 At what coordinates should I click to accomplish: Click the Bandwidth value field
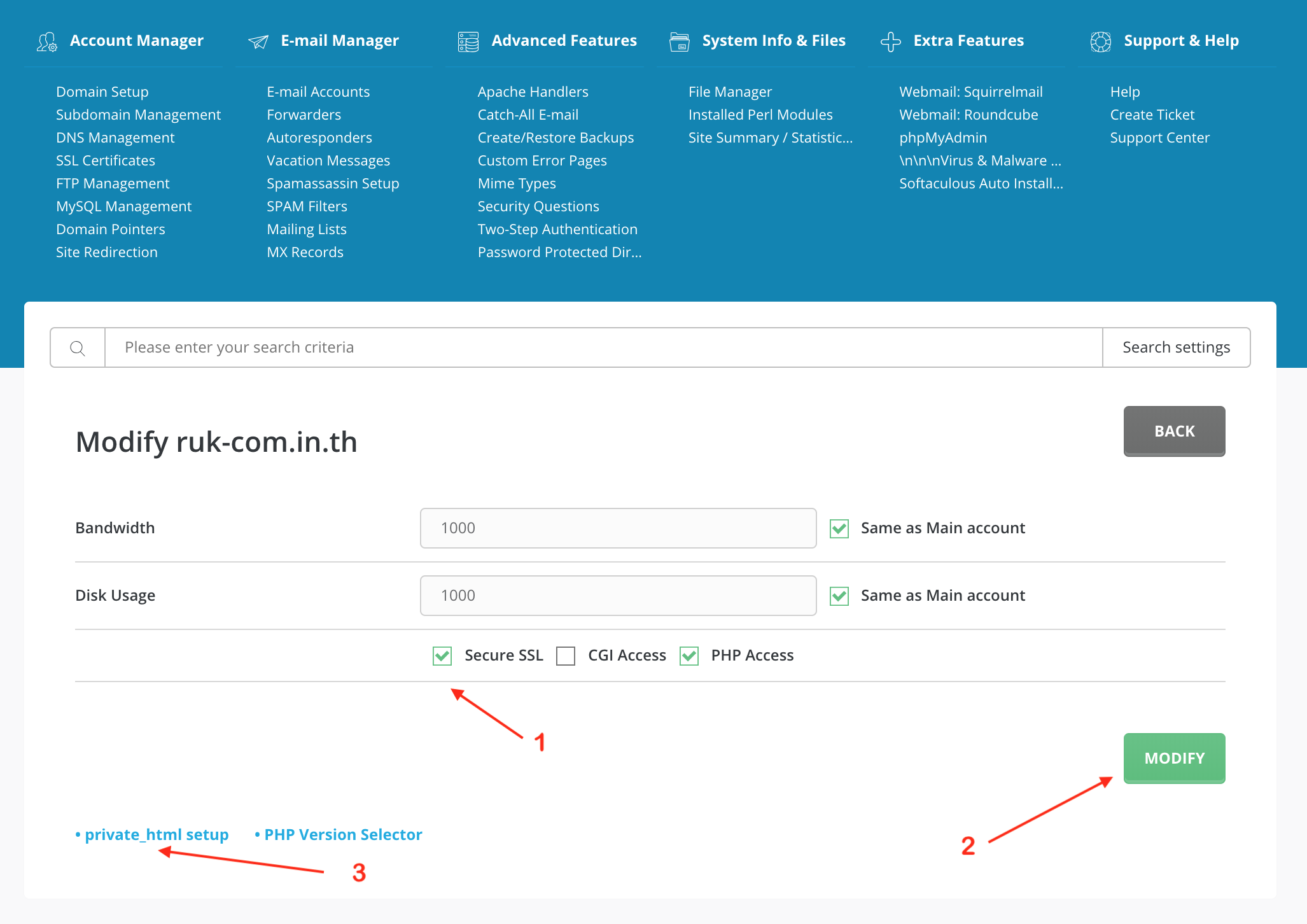tap(618, 528)
